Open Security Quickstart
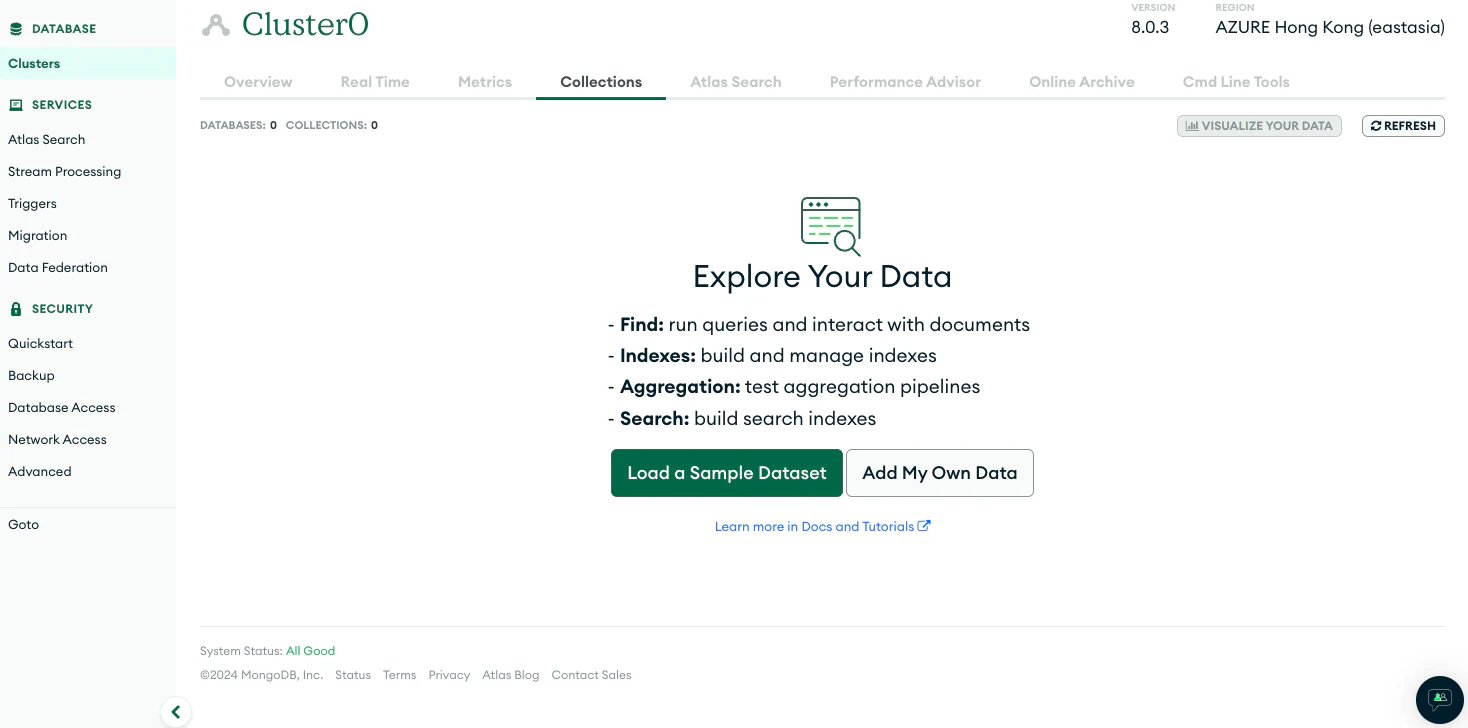Image resolution: width=1468 pixels, height=728 pixels. click(41, 344)
